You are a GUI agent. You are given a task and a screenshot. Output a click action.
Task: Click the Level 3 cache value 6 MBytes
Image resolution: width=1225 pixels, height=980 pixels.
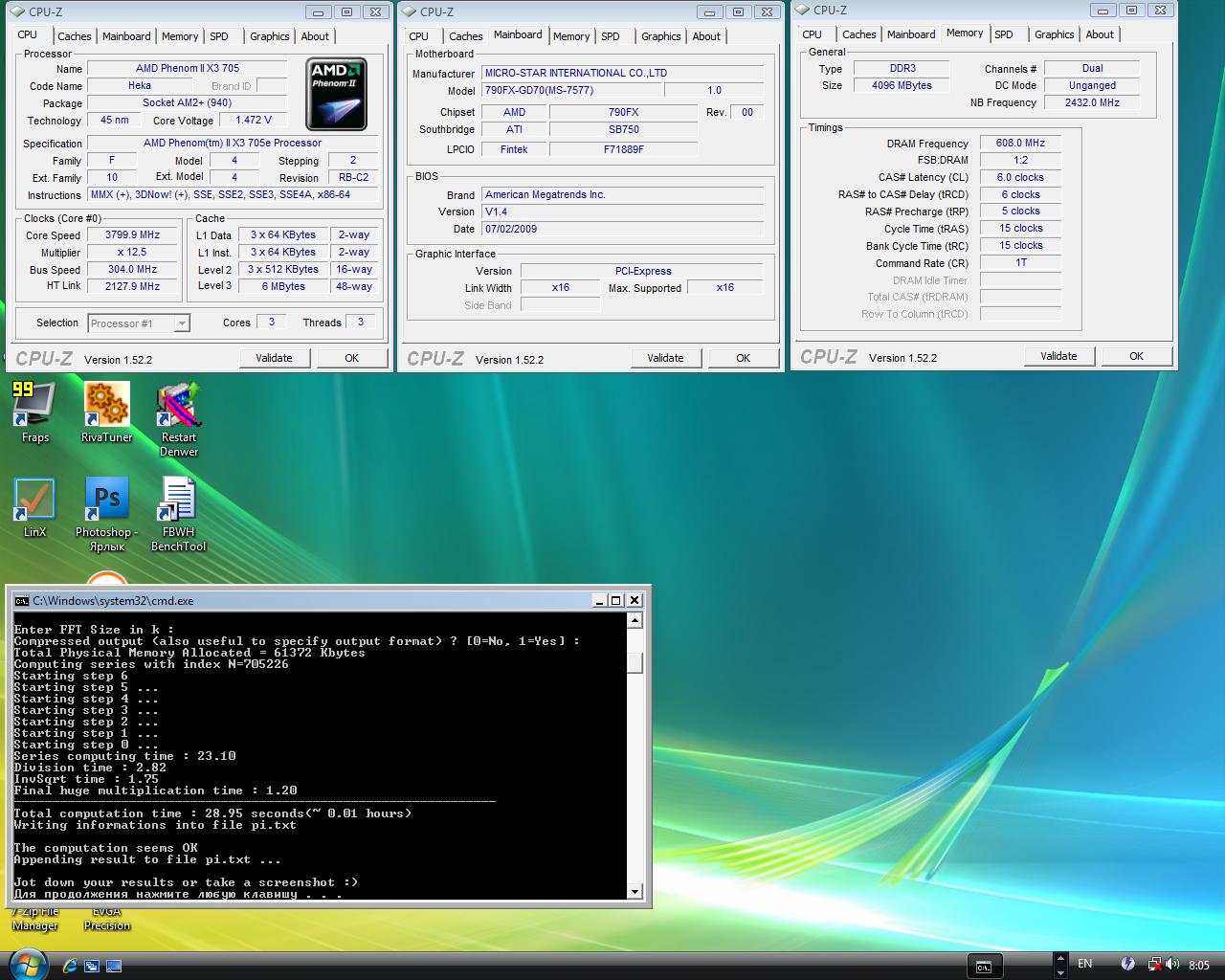point(283,285)
